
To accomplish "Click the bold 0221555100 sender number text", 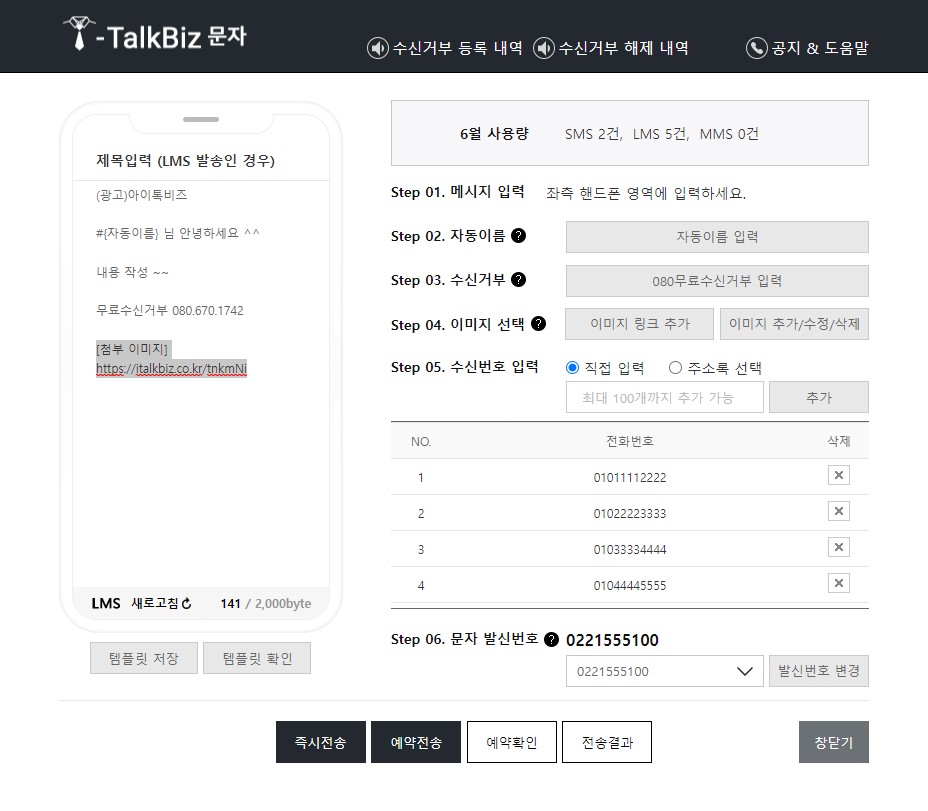I will point(612,640).
